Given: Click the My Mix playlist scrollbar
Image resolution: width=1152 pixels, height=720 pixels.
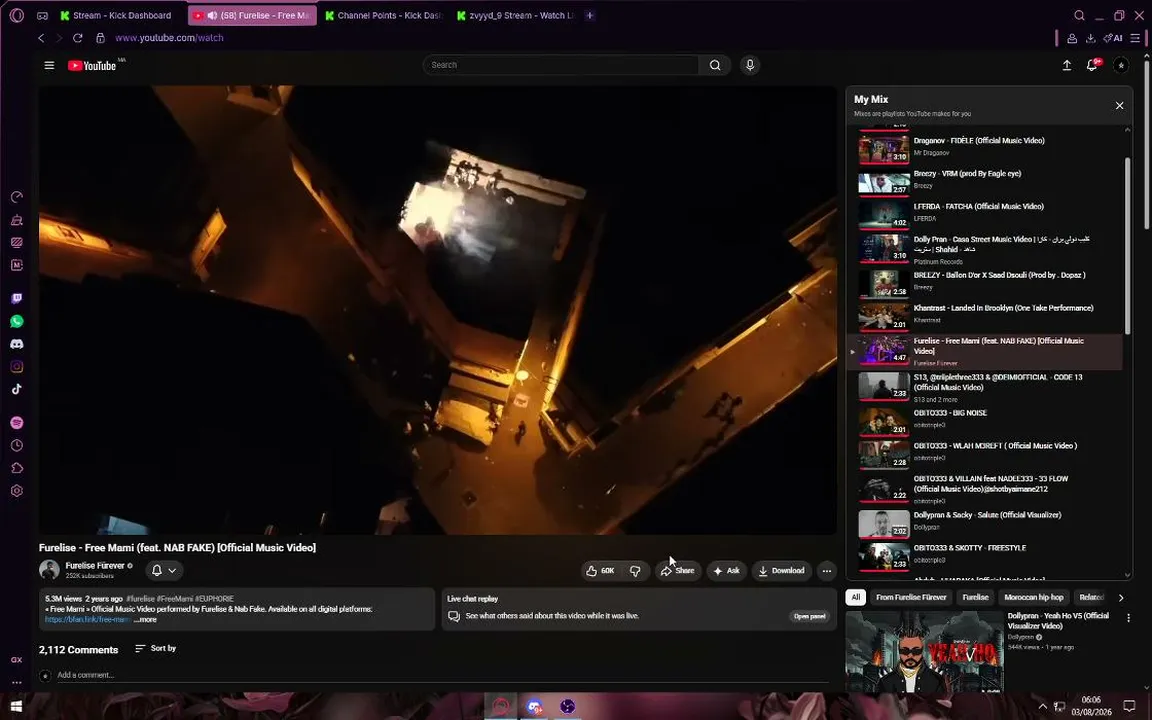Looking at the screenshot, I should 1128,246.
